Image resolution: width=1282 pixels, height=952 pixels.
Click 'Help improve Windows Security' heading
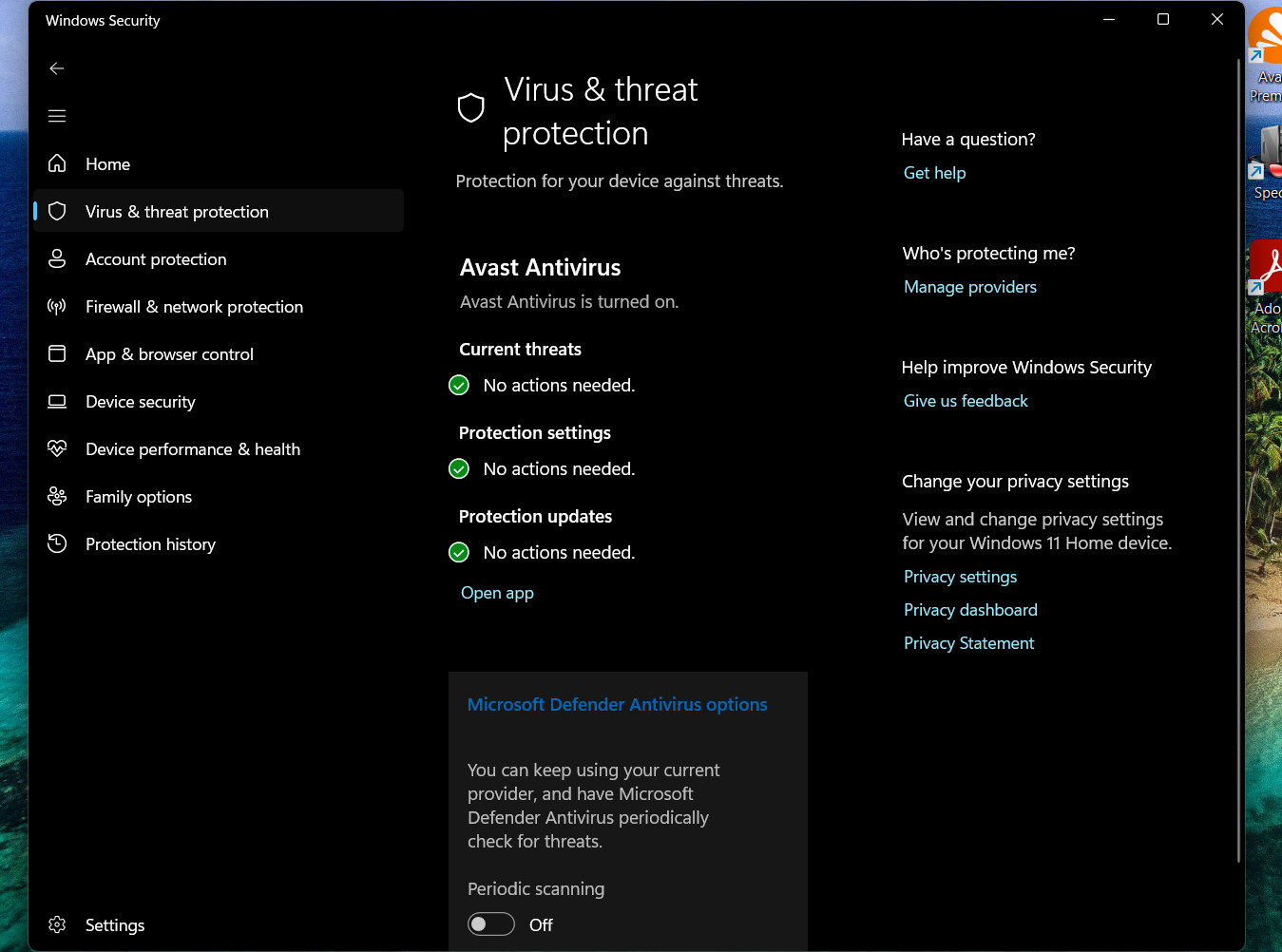(1026, 368)
